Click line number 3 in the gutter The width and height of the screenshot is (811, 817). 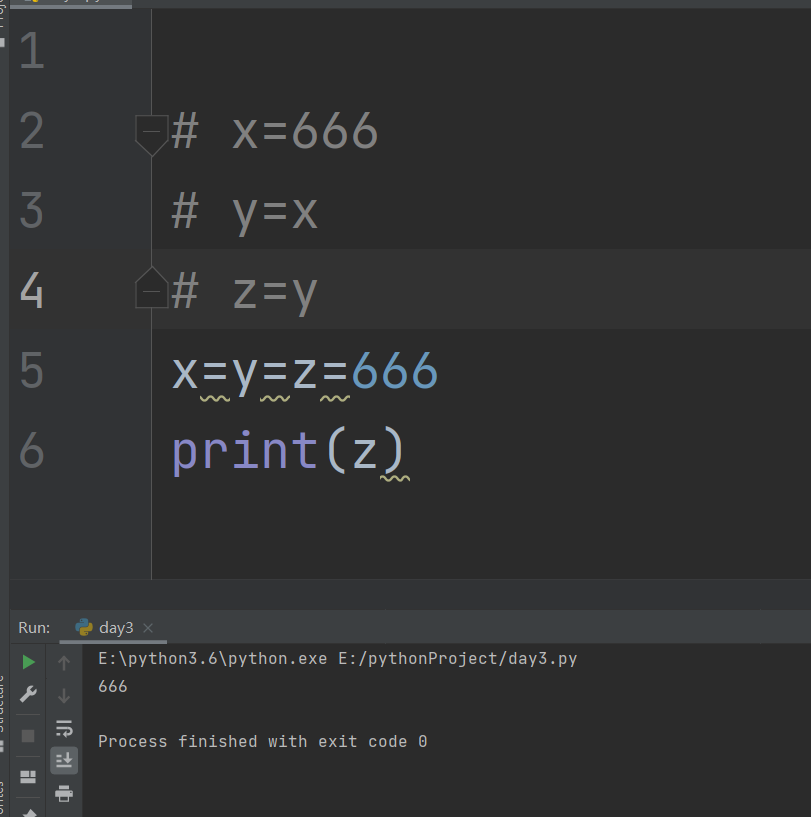[32, 211]
